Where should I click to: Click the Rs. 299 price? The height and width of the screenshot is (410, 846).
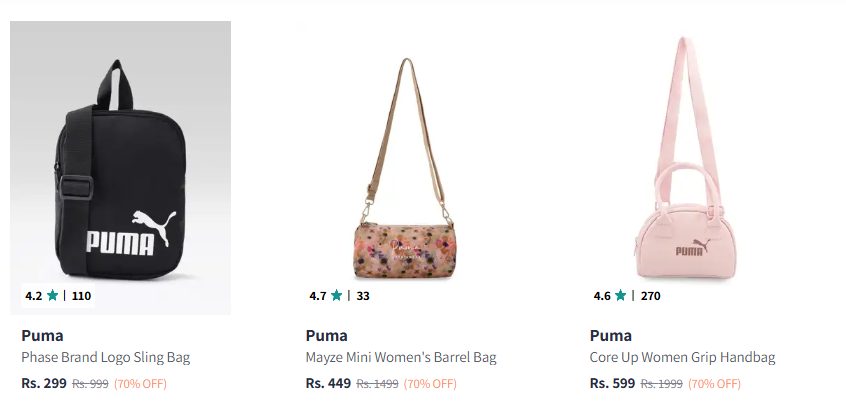[43, 383]
